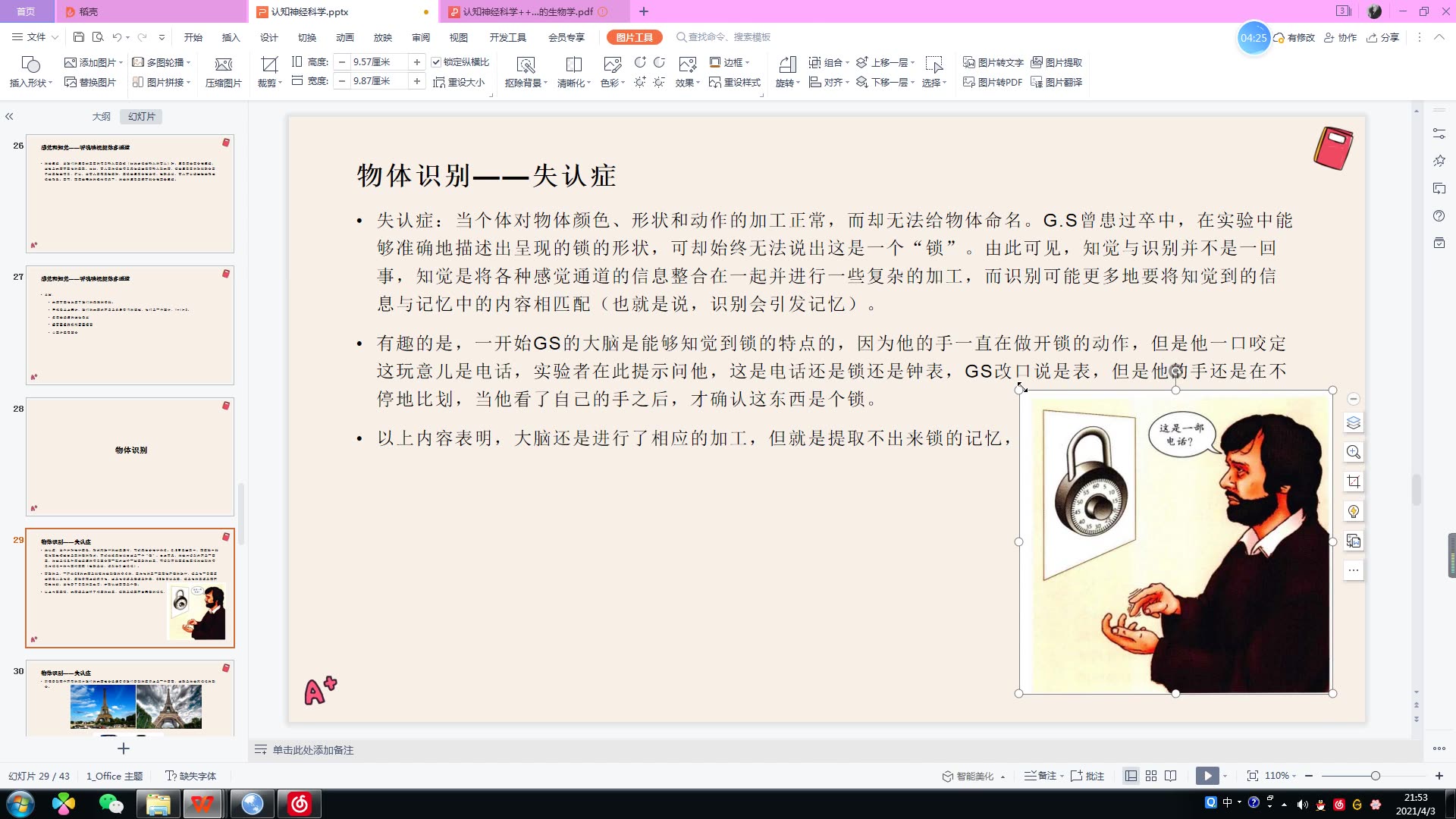Click the 清晰化 sharpen picture tool
The width and height of the screenshot is (1456, 819).
(x=574, y=72)
